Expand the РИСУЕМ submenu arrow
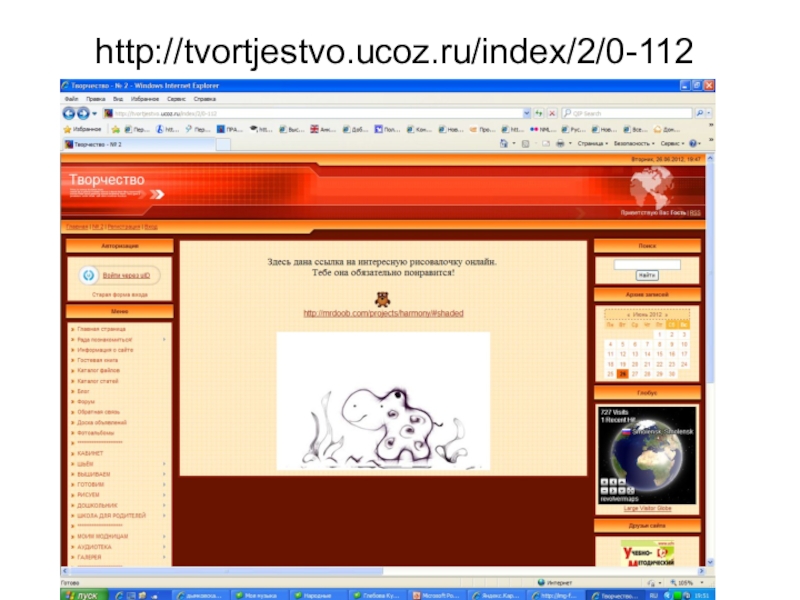Viewport: 800px width, 600px height. tap(164, 495)
